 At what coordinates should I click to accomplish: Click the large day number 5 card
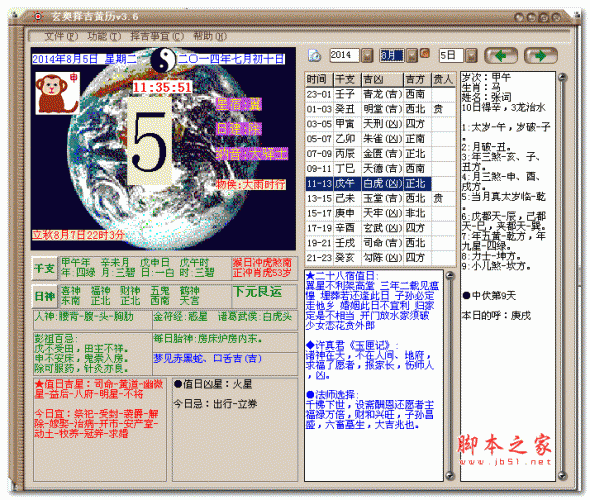click(x=149, y=141)
